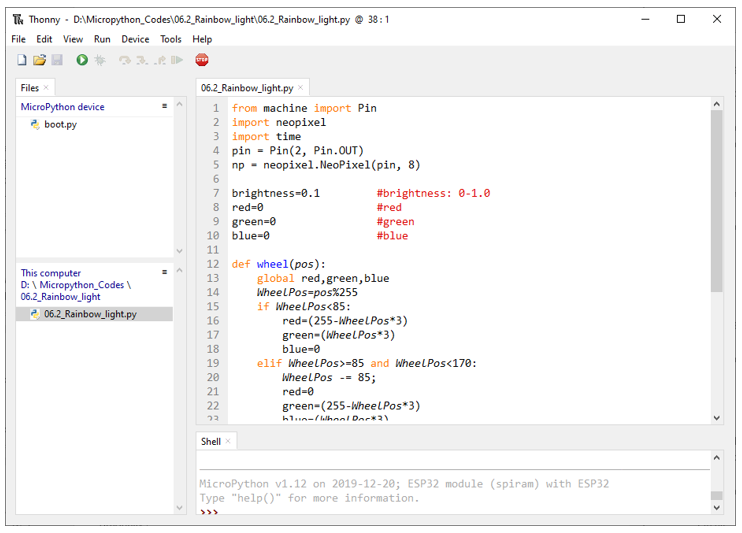Click the Resume execution icon
The width and height of the screenshot is (742, 533).
(177, 60)
